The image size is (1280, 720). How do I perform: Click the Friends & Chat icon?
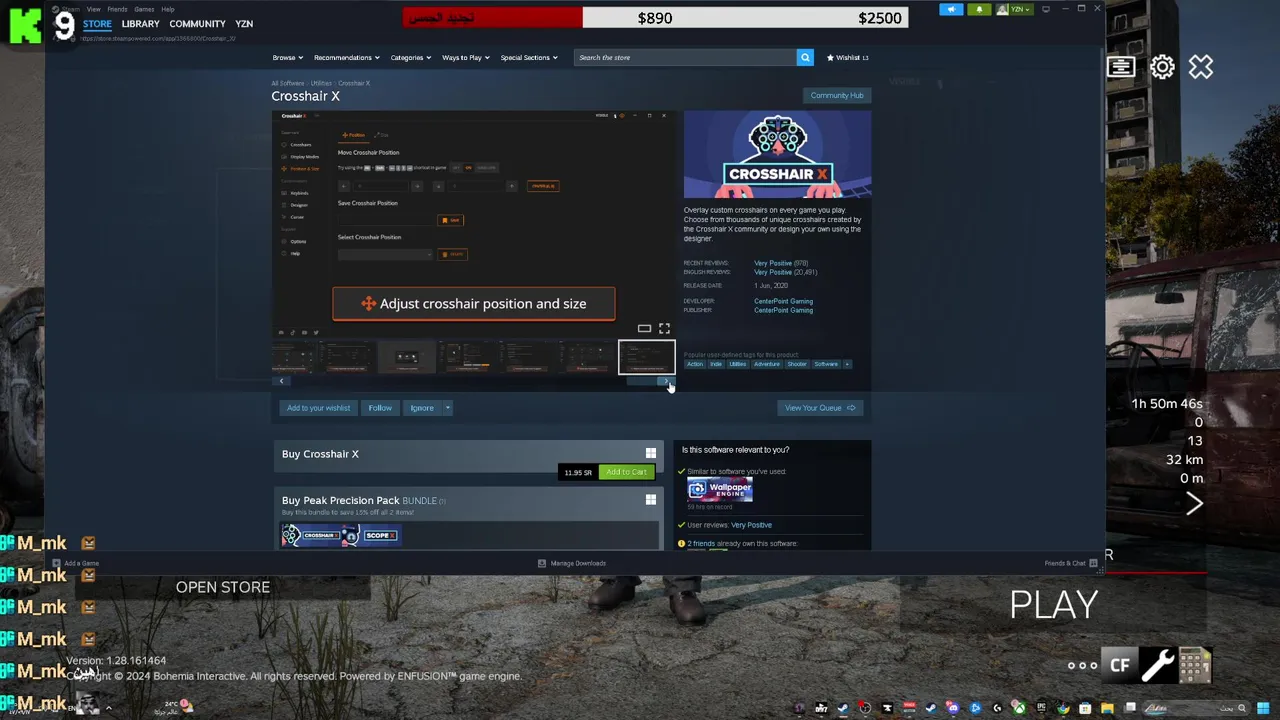(1093, 563)
